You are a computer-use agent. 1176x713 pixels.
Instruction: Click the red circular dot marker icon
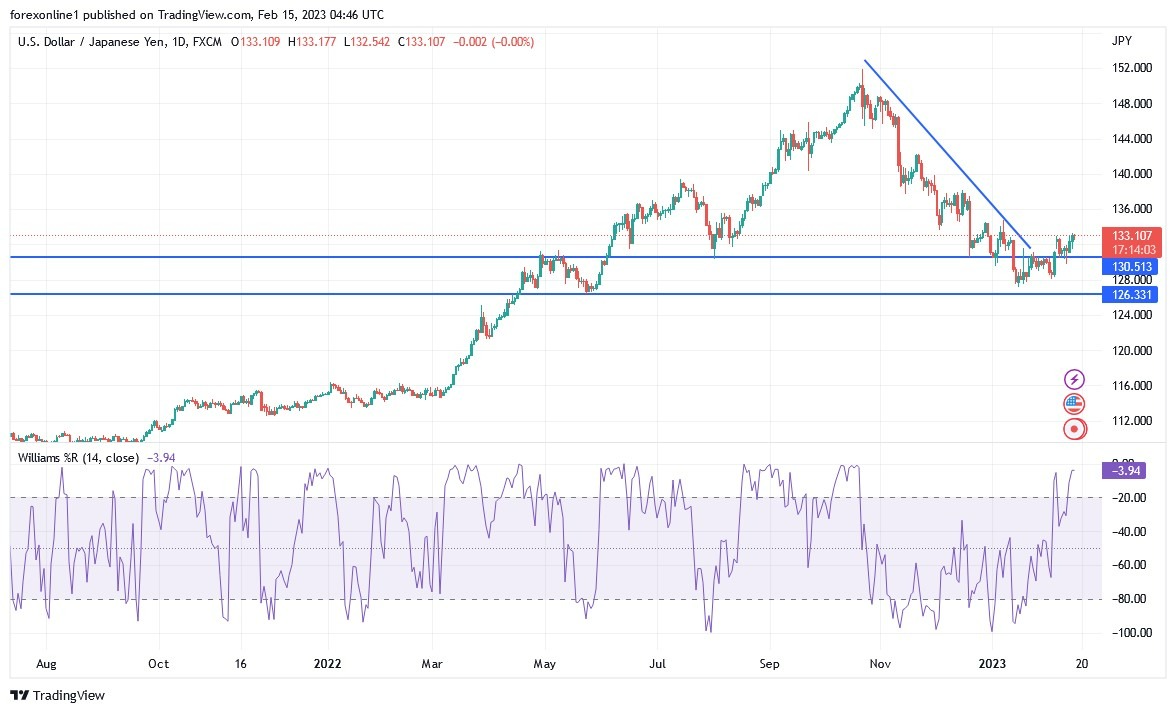(1074, 428)
